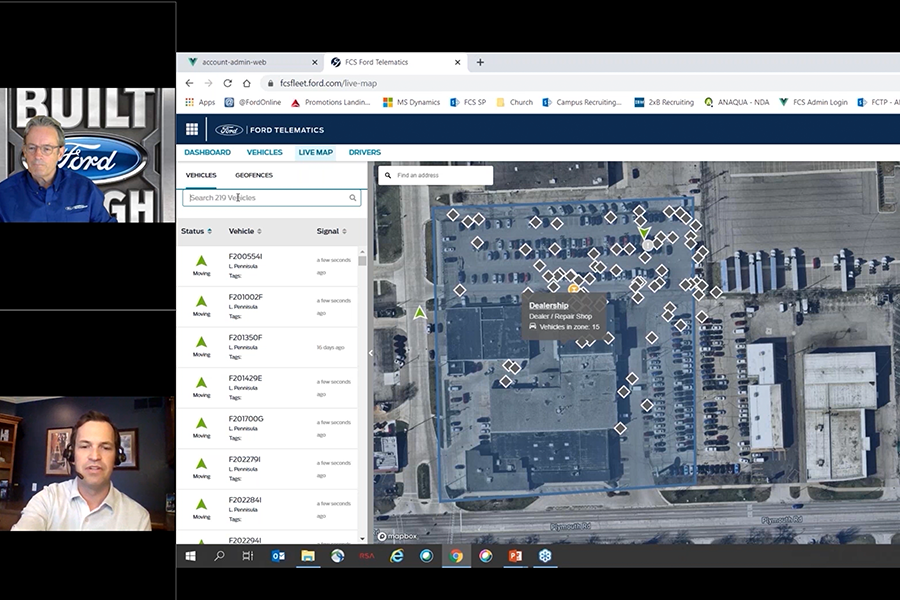Open the MS Dynamics bookmark
The width and height of the screenshot is (900, 600).
pos(412,102)
